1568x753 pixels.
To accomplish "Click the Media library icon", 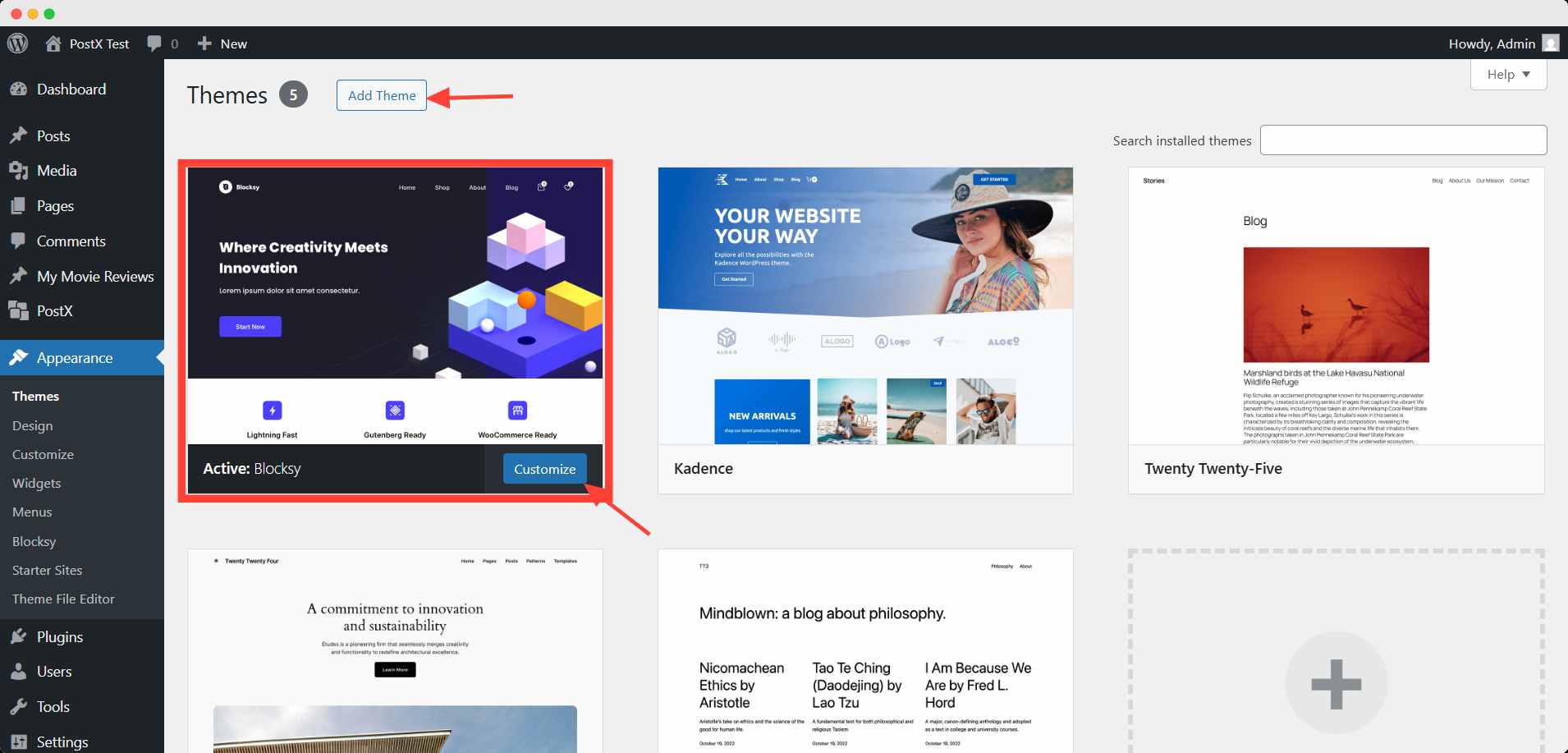I will (19, 171).
